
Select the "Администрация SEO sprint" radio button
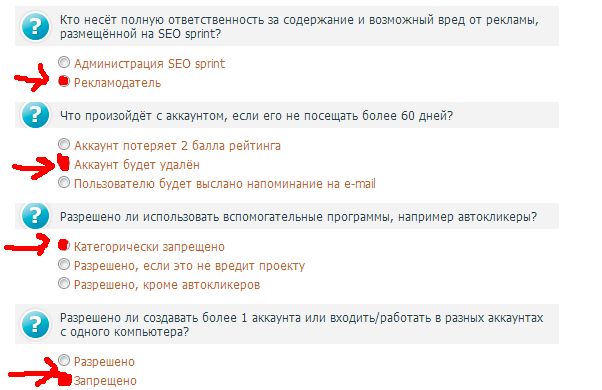pyautogui.click(x=64, y=62)
